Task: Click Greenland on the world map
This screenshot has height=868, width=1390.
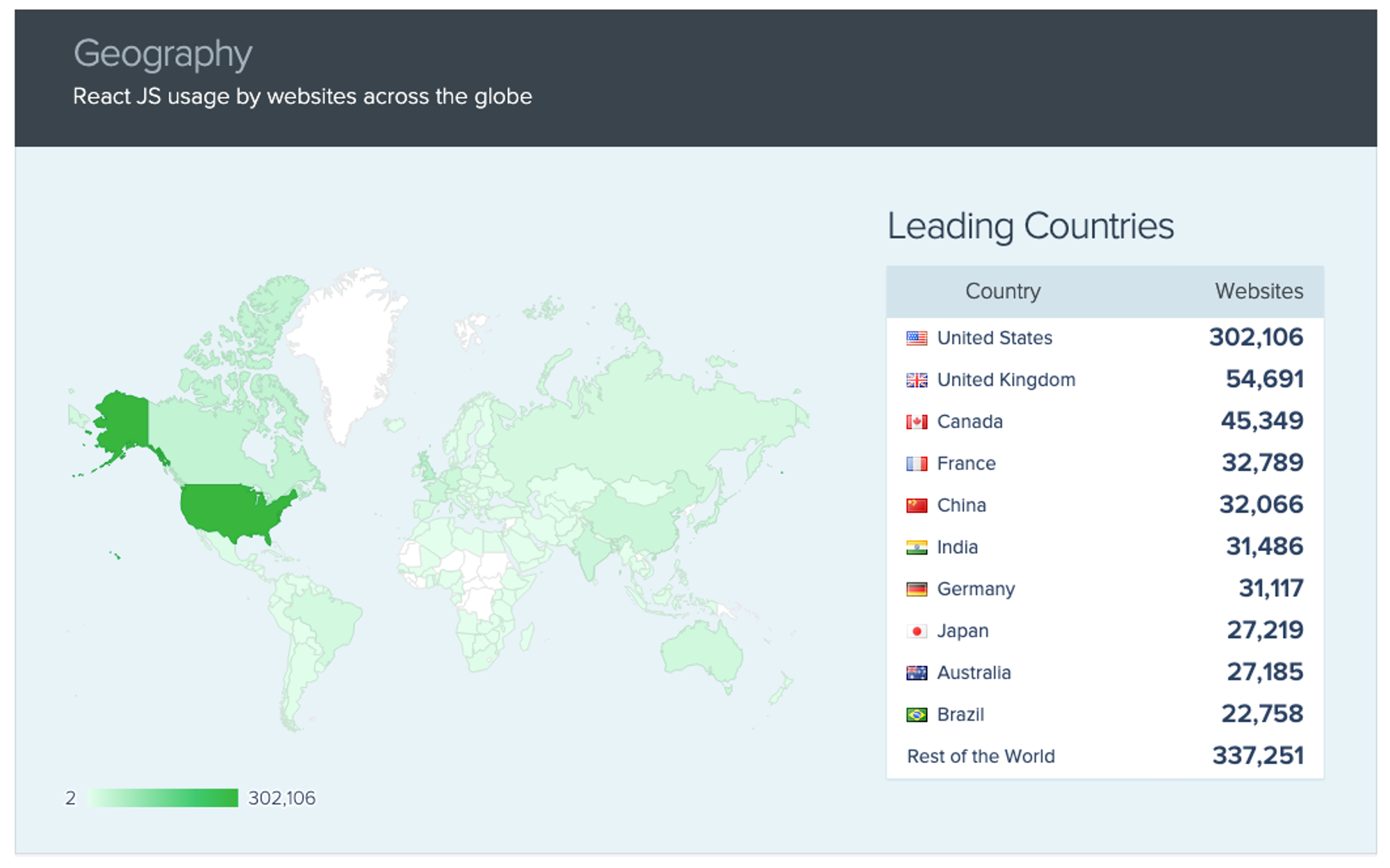Action: [x=347, y=347]
